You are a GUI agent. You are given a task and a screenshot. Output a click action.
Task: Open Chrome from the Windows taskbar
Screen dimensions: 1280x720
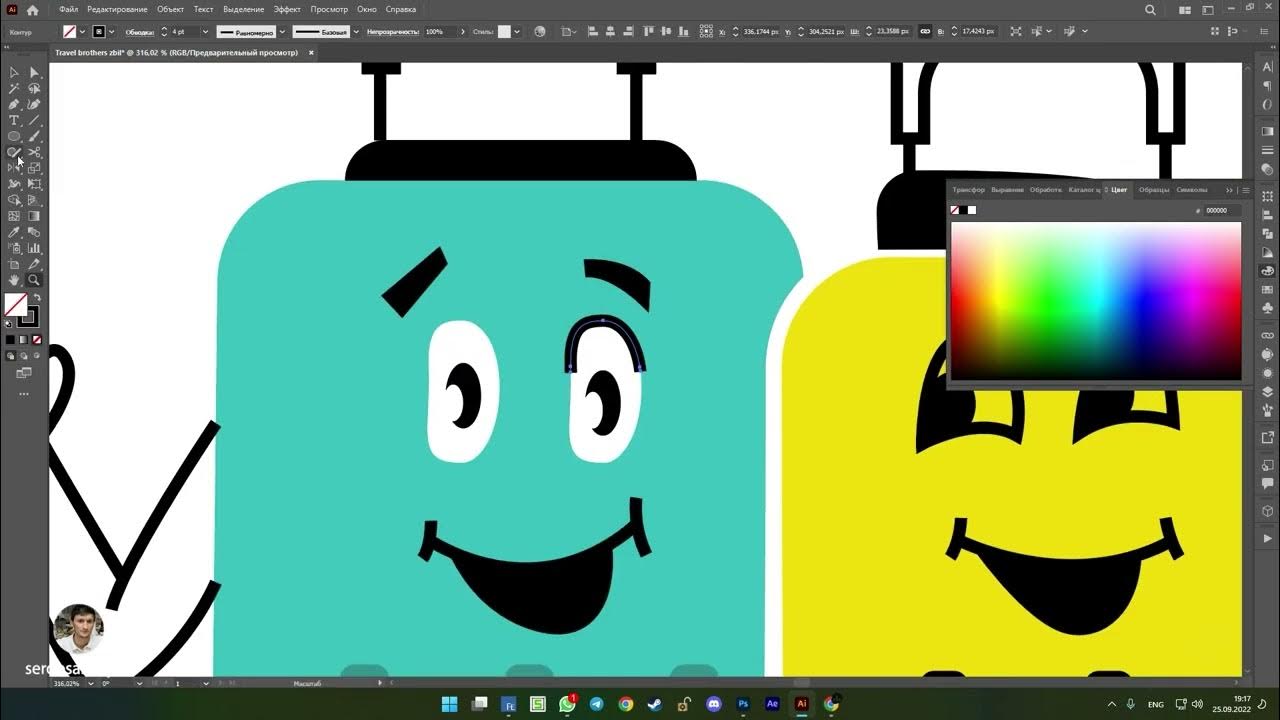point(626,704)
